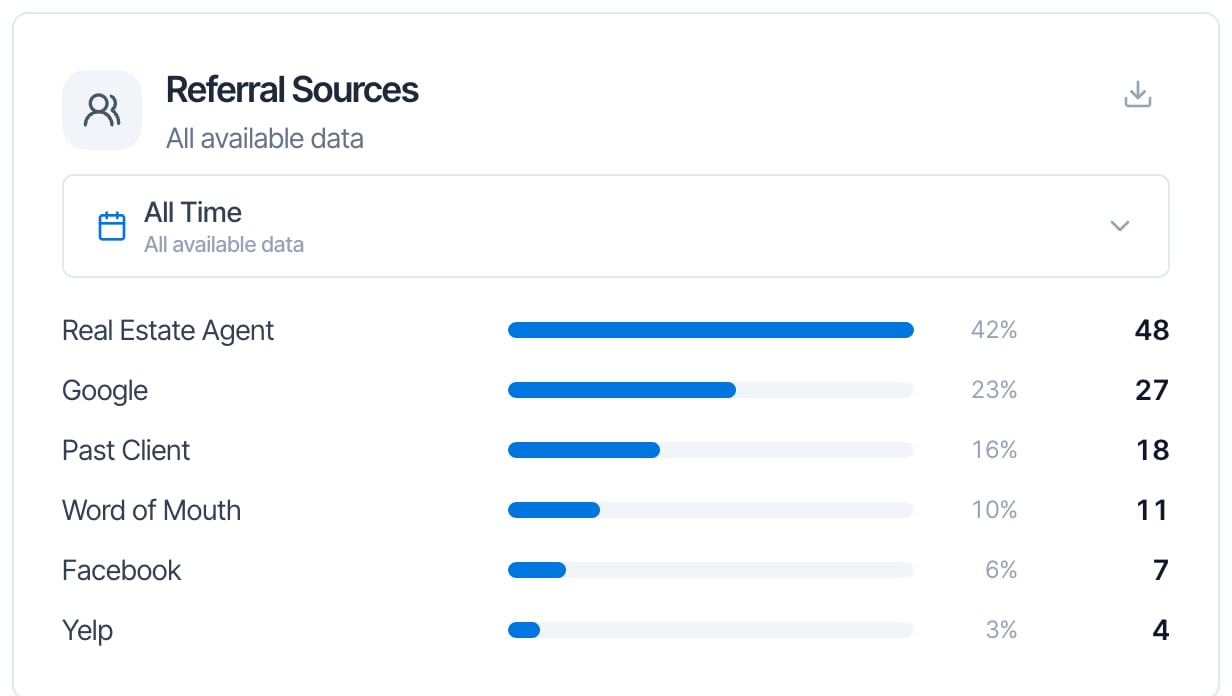The image size is (1232, 696).
Task: Click the count 48 for Real Estate Agent
Action: 1152,330
